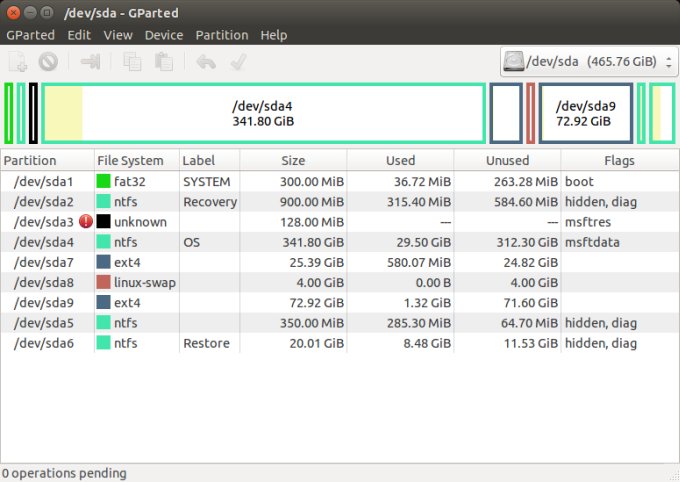The image size is (680, 482).
Task: Click the New partition toolbar icon
Action: pyautogui.click(x=17, y=62)
